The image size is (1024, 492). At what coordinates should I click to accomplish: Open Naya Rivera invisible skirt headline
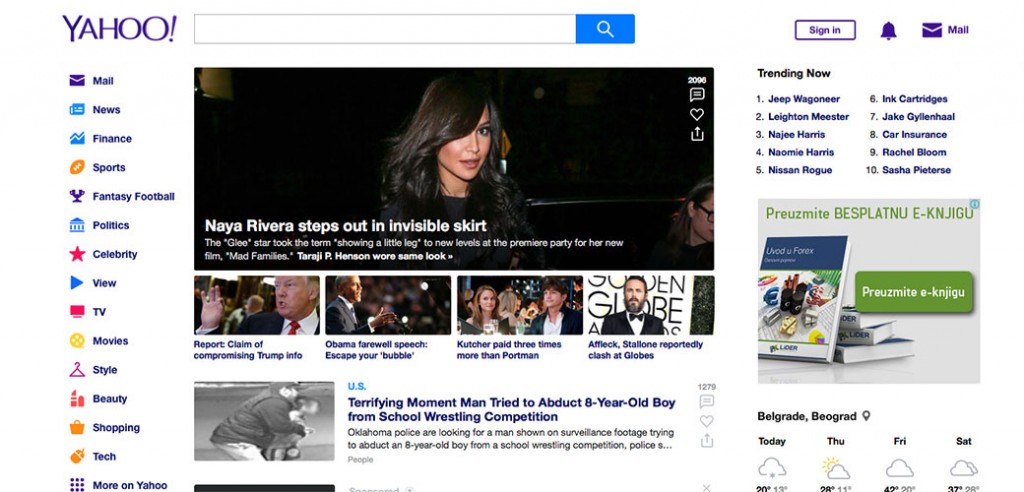point(345,226)
